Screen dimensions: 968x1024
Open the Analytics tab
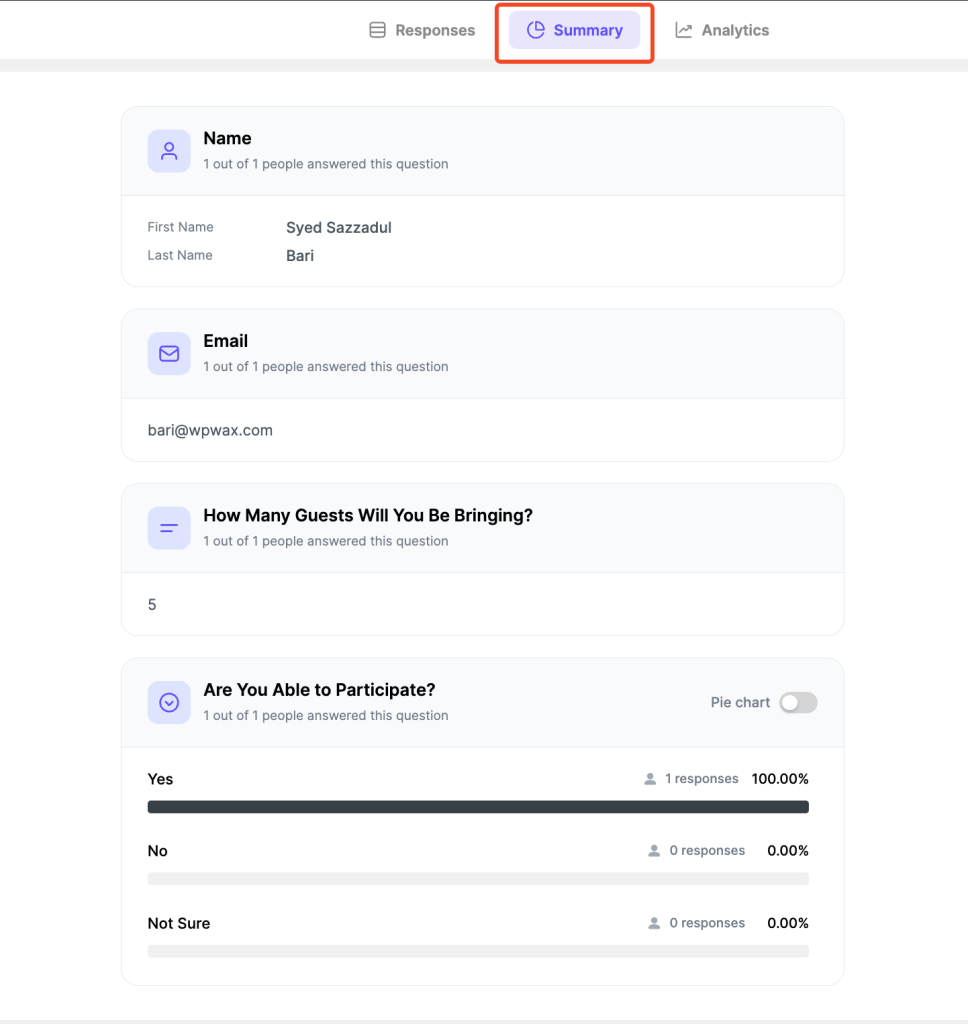722,30
